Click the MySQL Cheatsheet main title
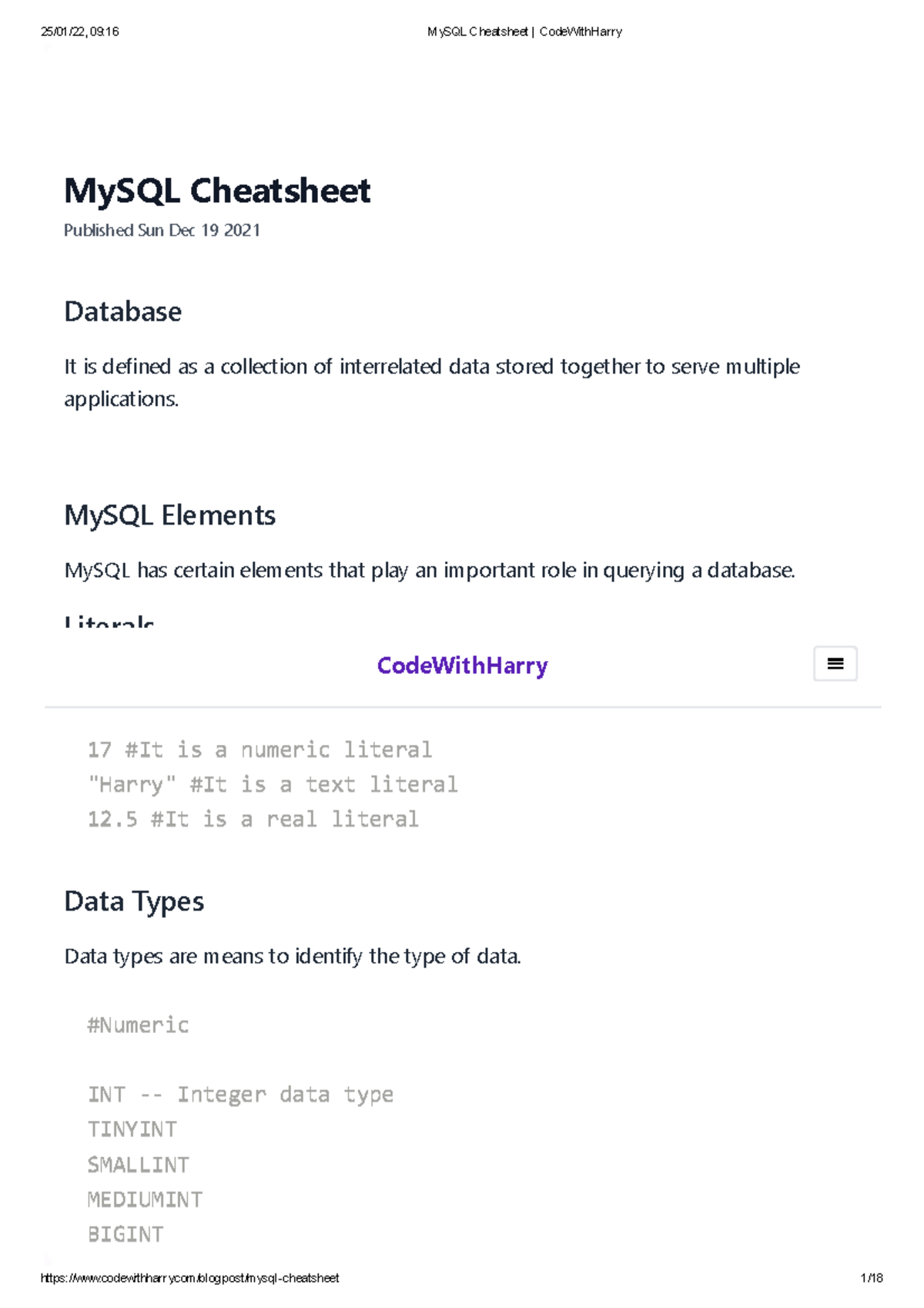Screen dimensions: 924x1308 click(217, 191)
